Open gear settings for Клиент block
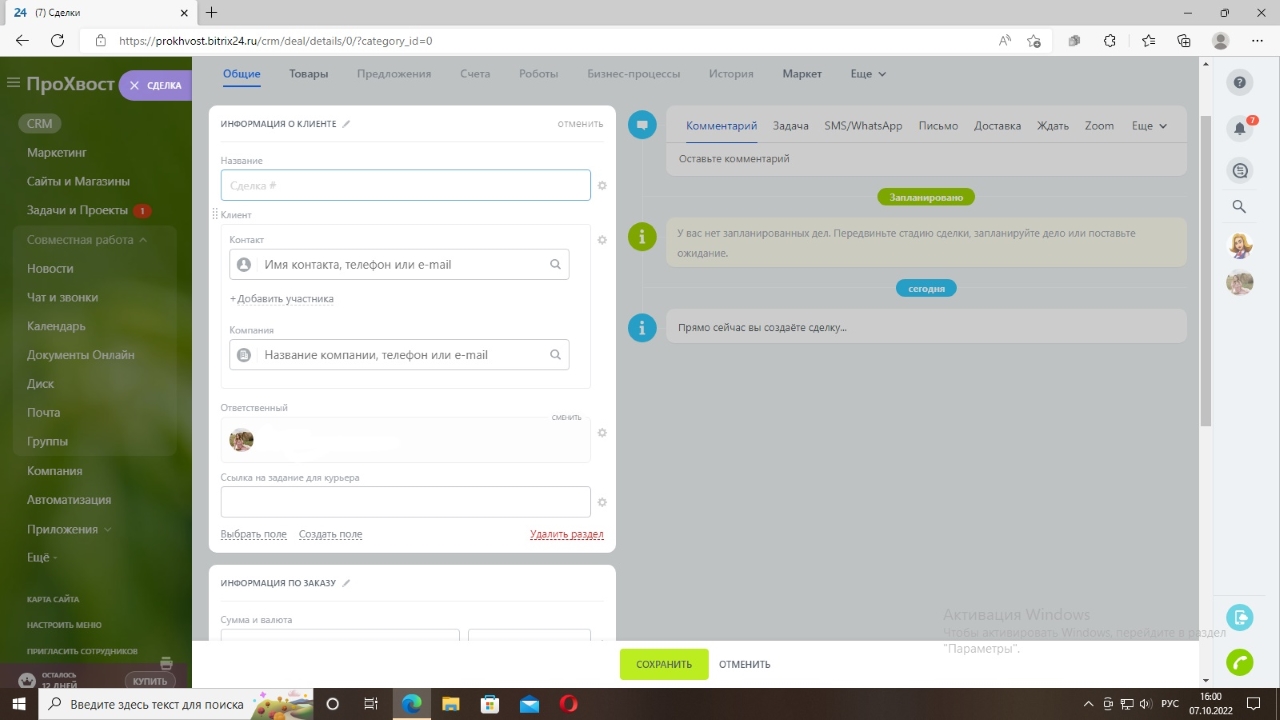Screen dimensions: 1280x720 click(x=602, y=240)
